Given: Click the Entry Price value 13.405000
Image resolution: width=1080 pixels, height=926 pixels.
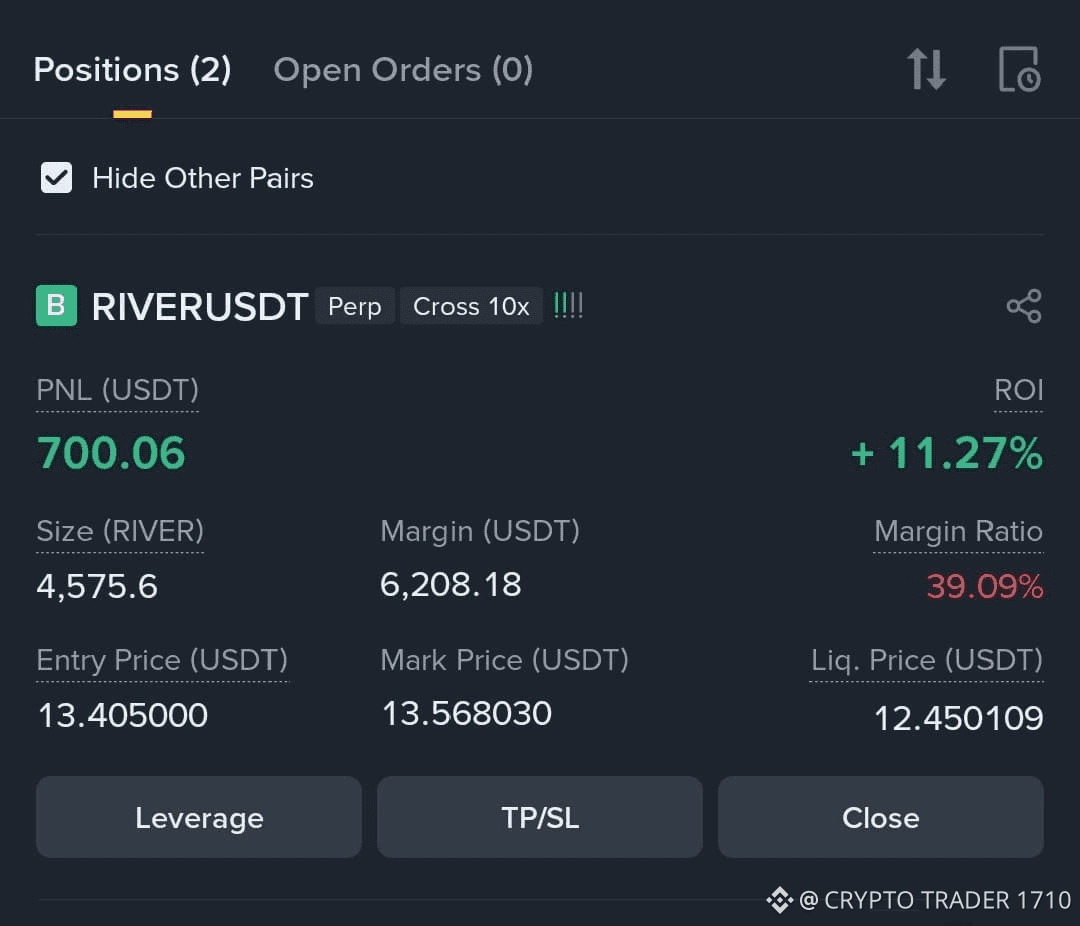Looking at the screenshot, I should coord(122,714).
